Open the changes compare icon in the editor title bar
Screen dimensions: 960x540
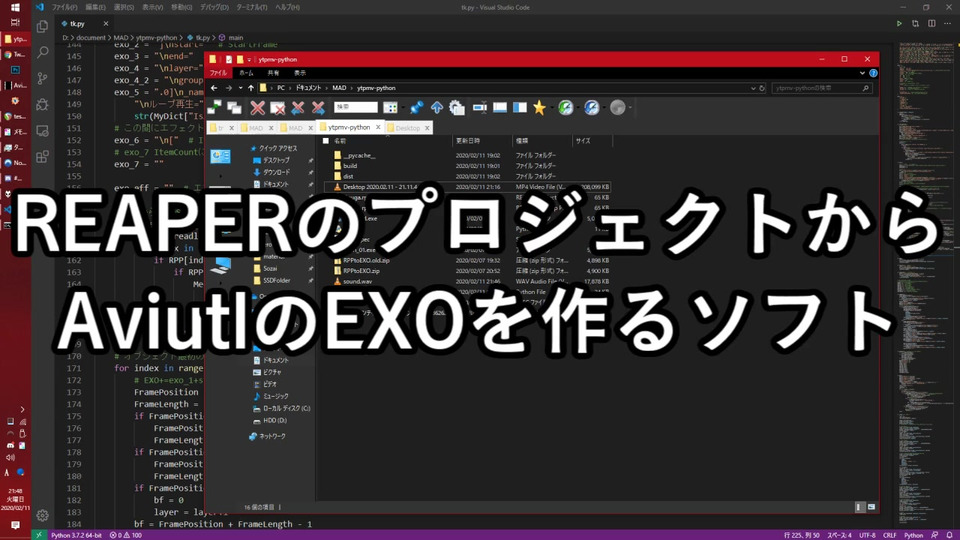click(x=915, y=23)
